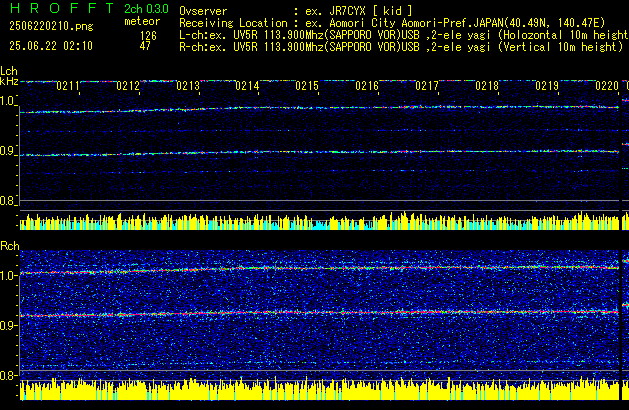Pick the 0214 time marker

[x=247, y=86]
